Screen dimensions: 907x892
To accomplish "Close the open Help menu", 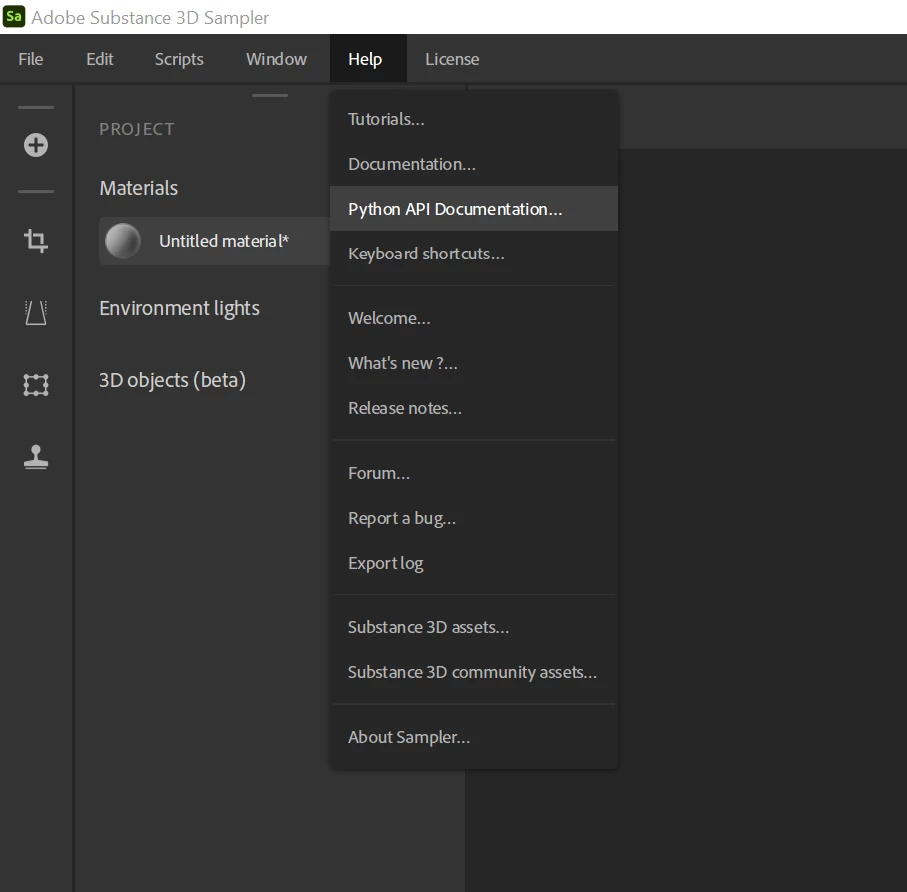I will [x=368, y=59].
